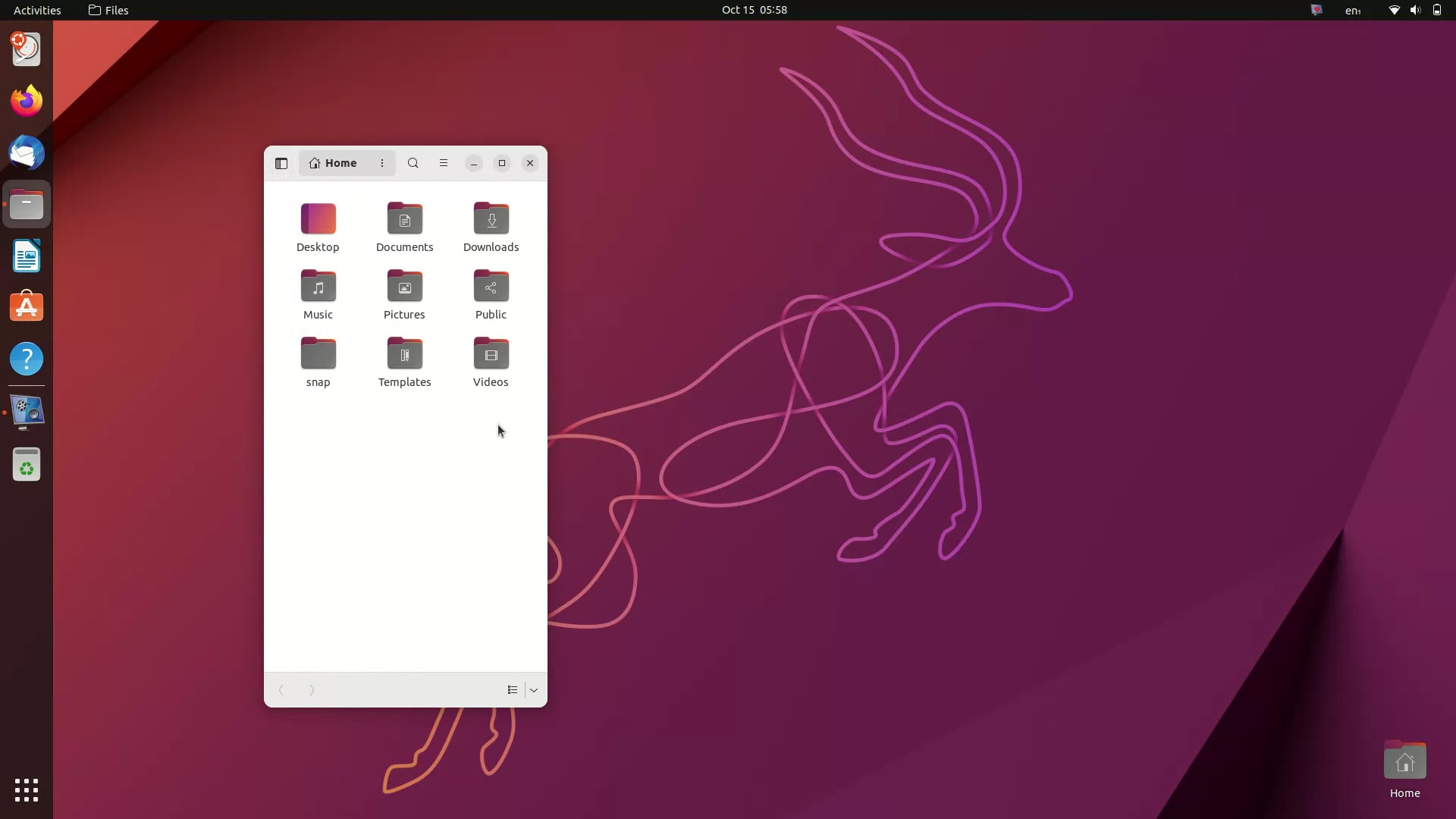Open the Files hamburger menu
Viewport: 1456px width, 819px height.
point(444,162)
